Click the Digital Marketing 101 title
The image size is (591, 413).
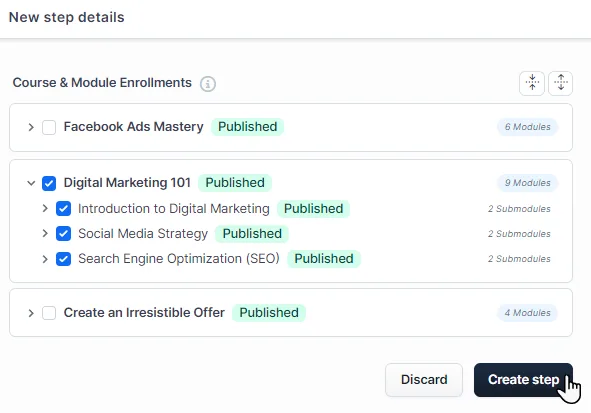click(127, 183)
